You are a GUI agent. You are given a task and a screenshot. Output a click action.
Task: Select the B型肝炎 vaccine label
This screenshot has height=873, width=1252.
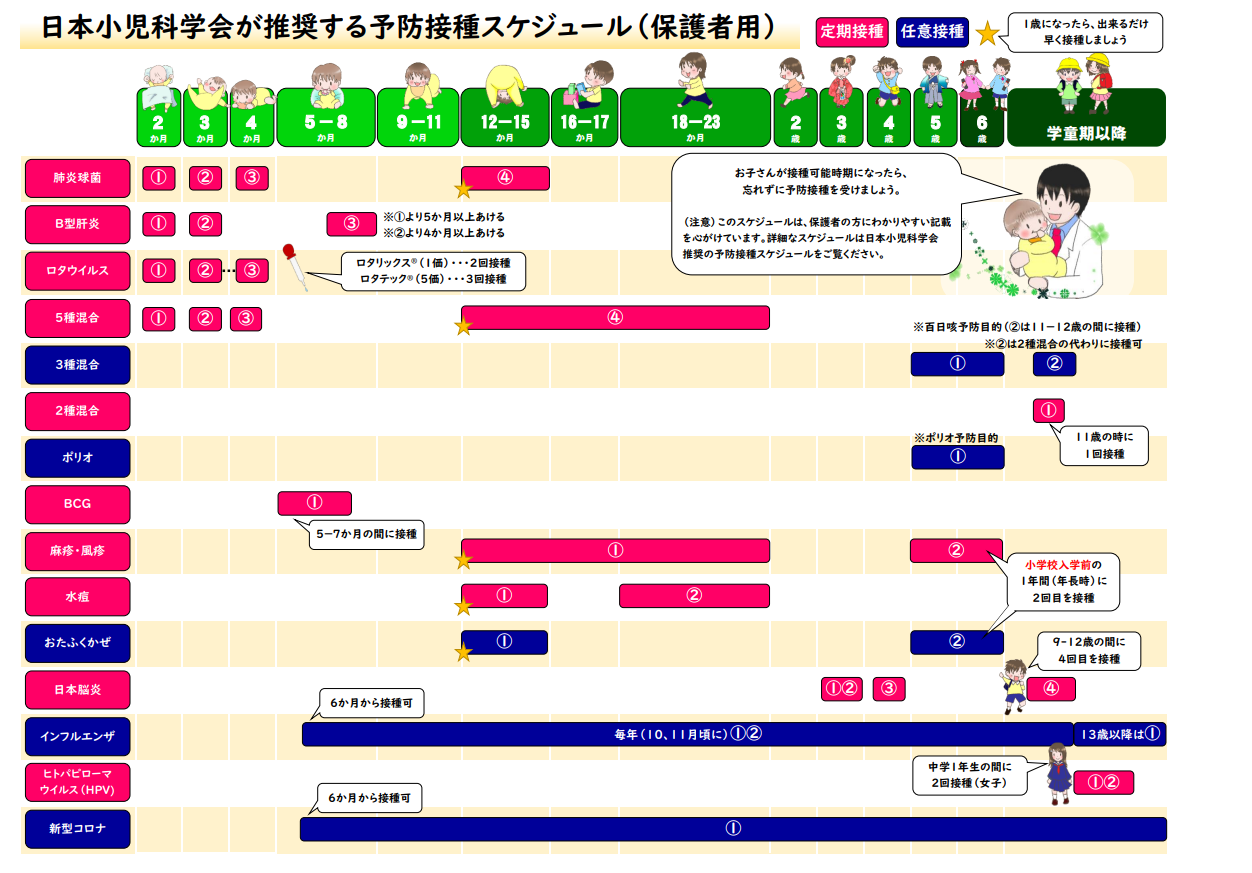tap(77, 224)
